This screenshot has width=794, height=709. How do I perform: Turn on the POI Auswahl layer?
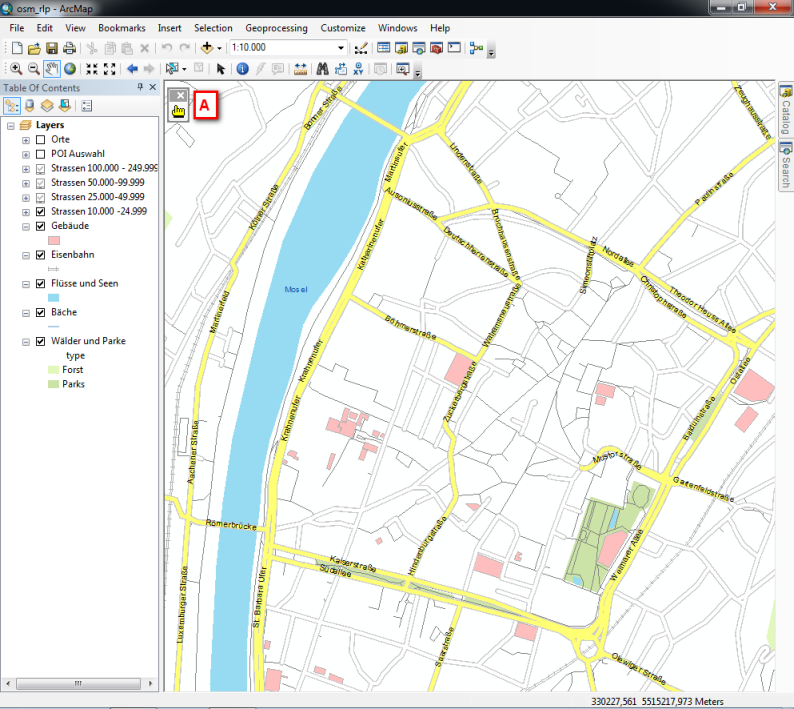coord(40,154)
